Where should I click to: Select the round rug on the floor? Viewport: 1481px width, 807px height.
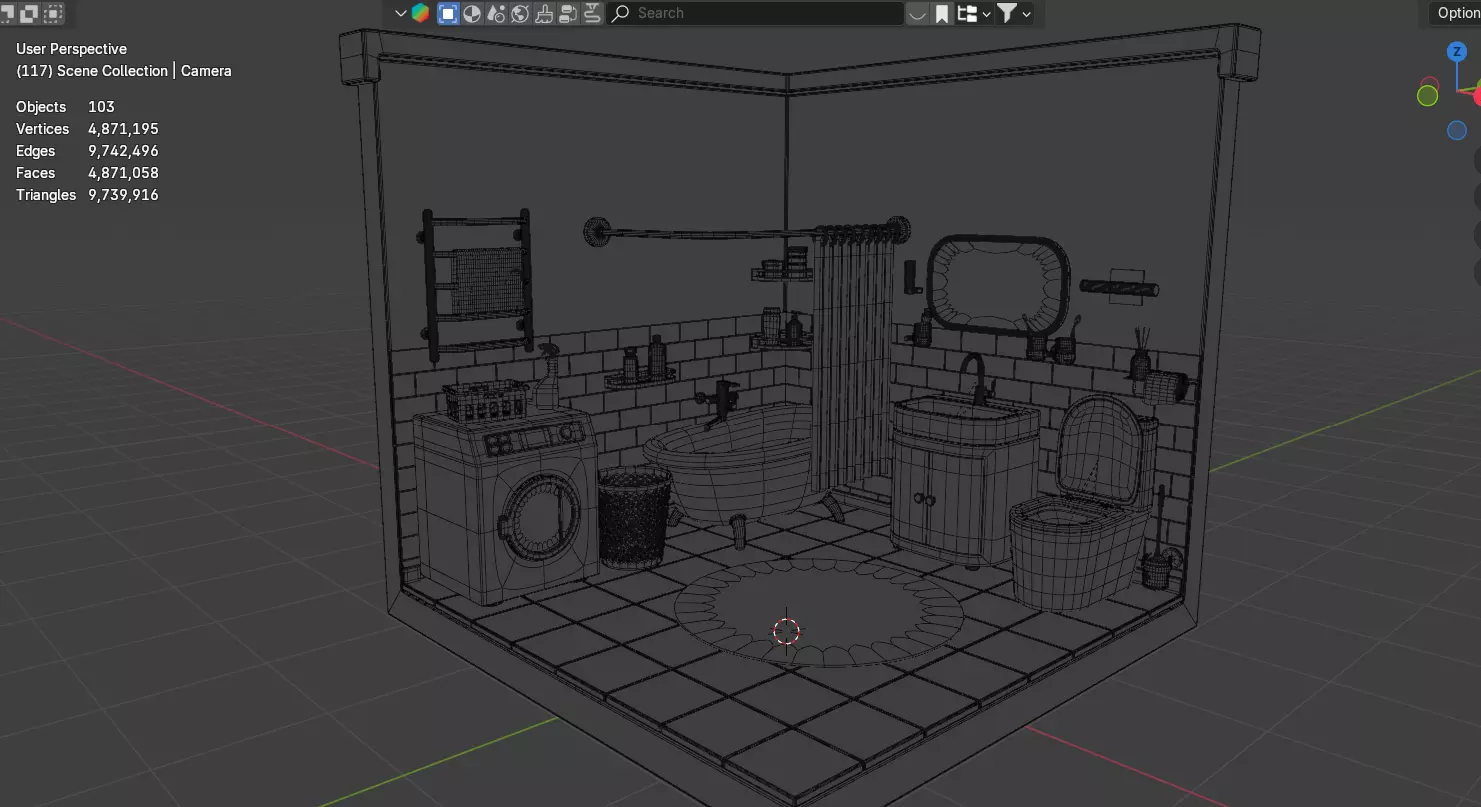coord(818,612)
